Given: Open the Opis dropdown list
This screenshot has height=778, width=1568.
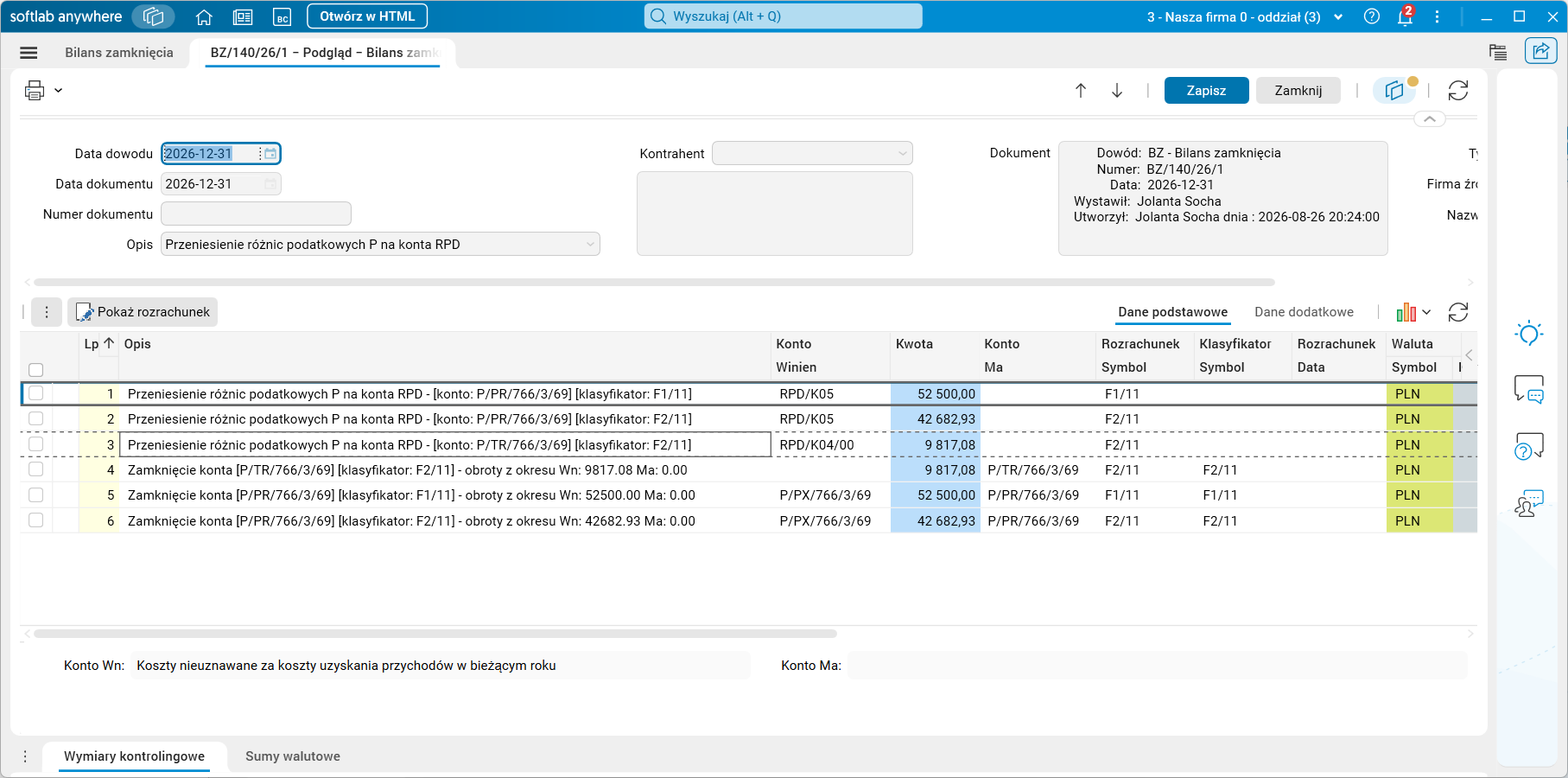Looking at the screenshot, I should coord(590,245).
